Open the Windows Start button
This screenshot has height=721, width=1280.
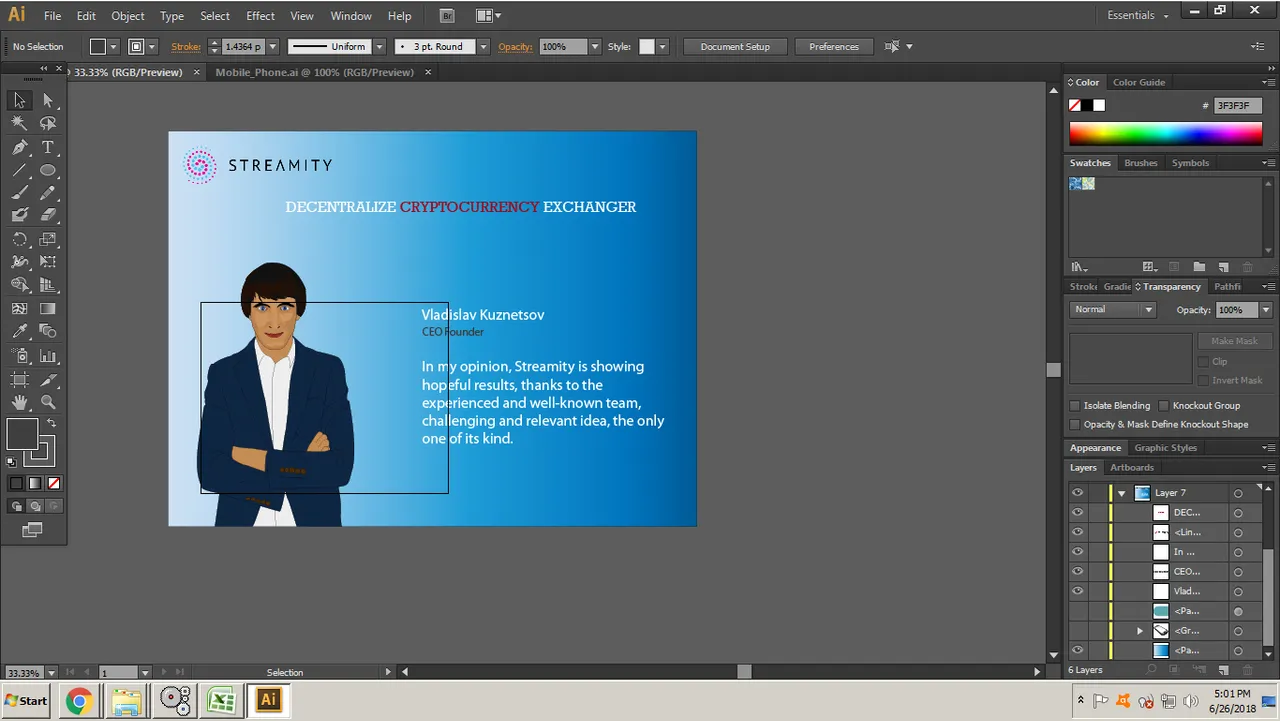(26, 701)
